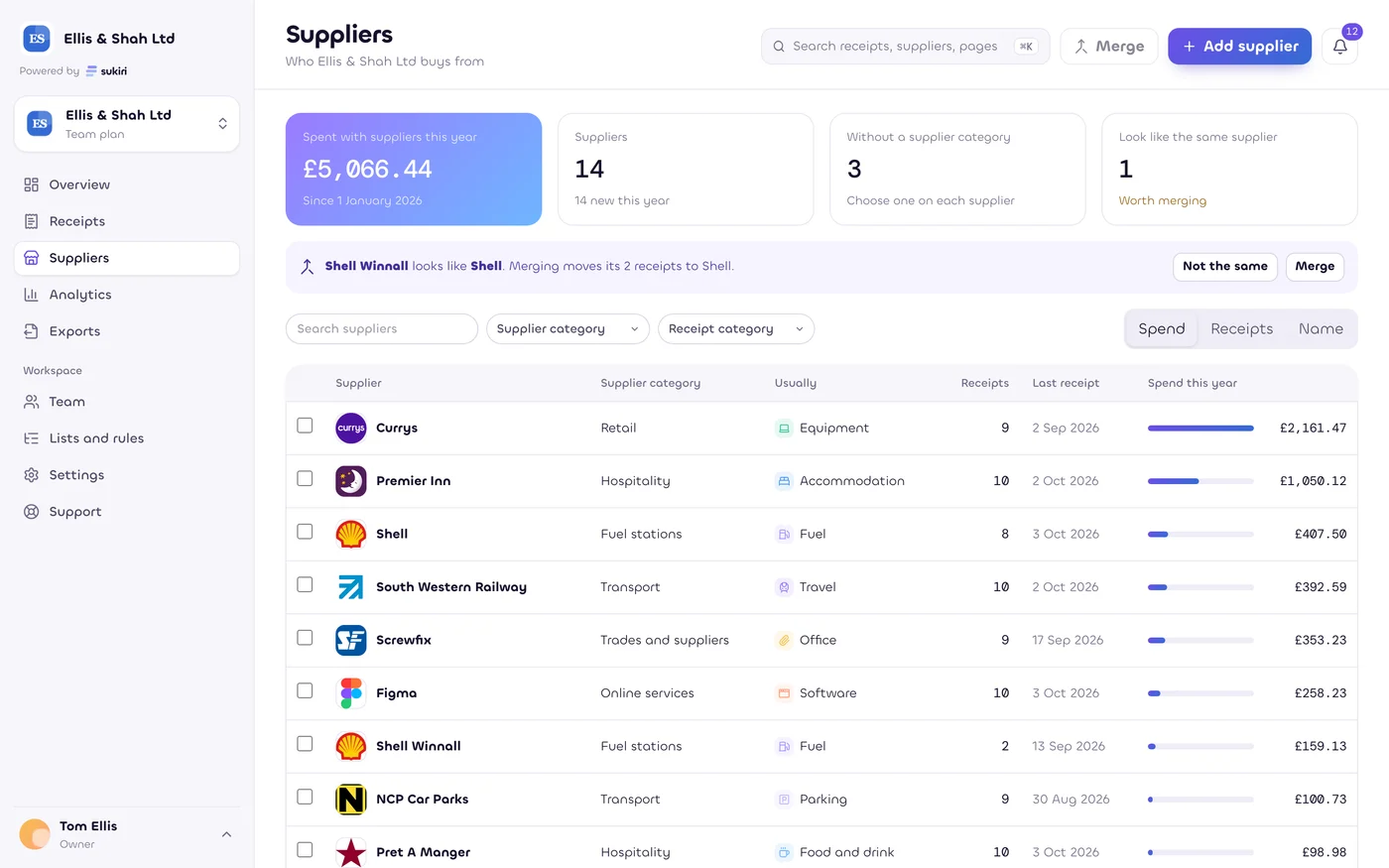
Task: Expand the Ellis & Shah Ltd workspace switcher
Action: tap(127, 124)
